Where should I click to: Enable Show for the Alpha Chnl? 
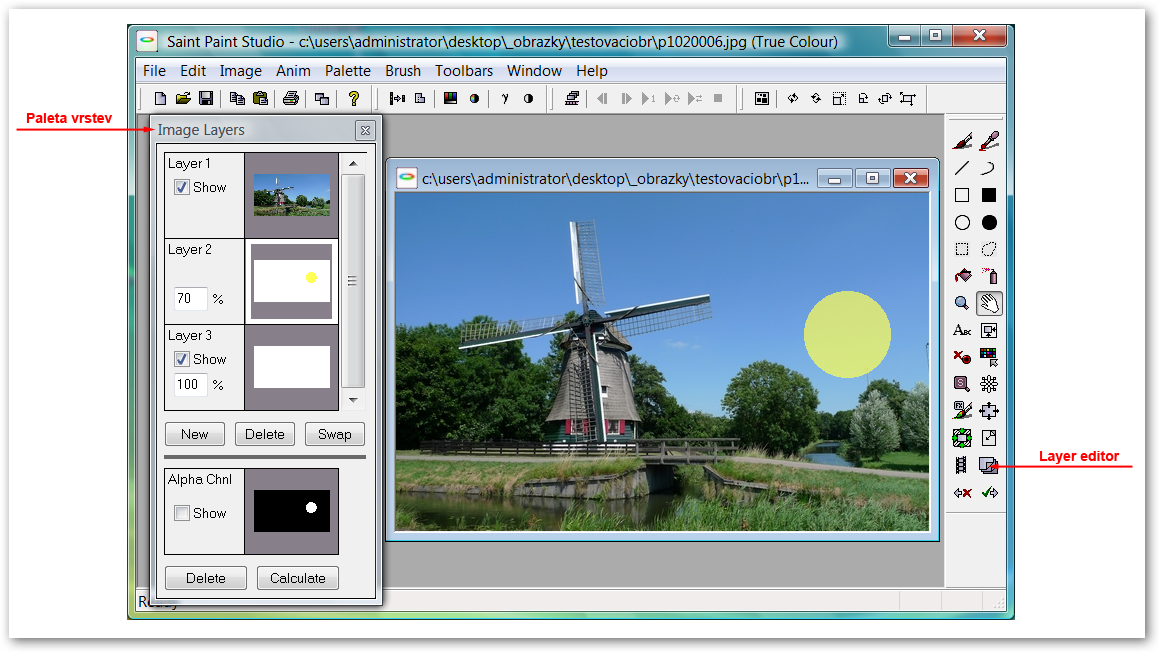182,513
